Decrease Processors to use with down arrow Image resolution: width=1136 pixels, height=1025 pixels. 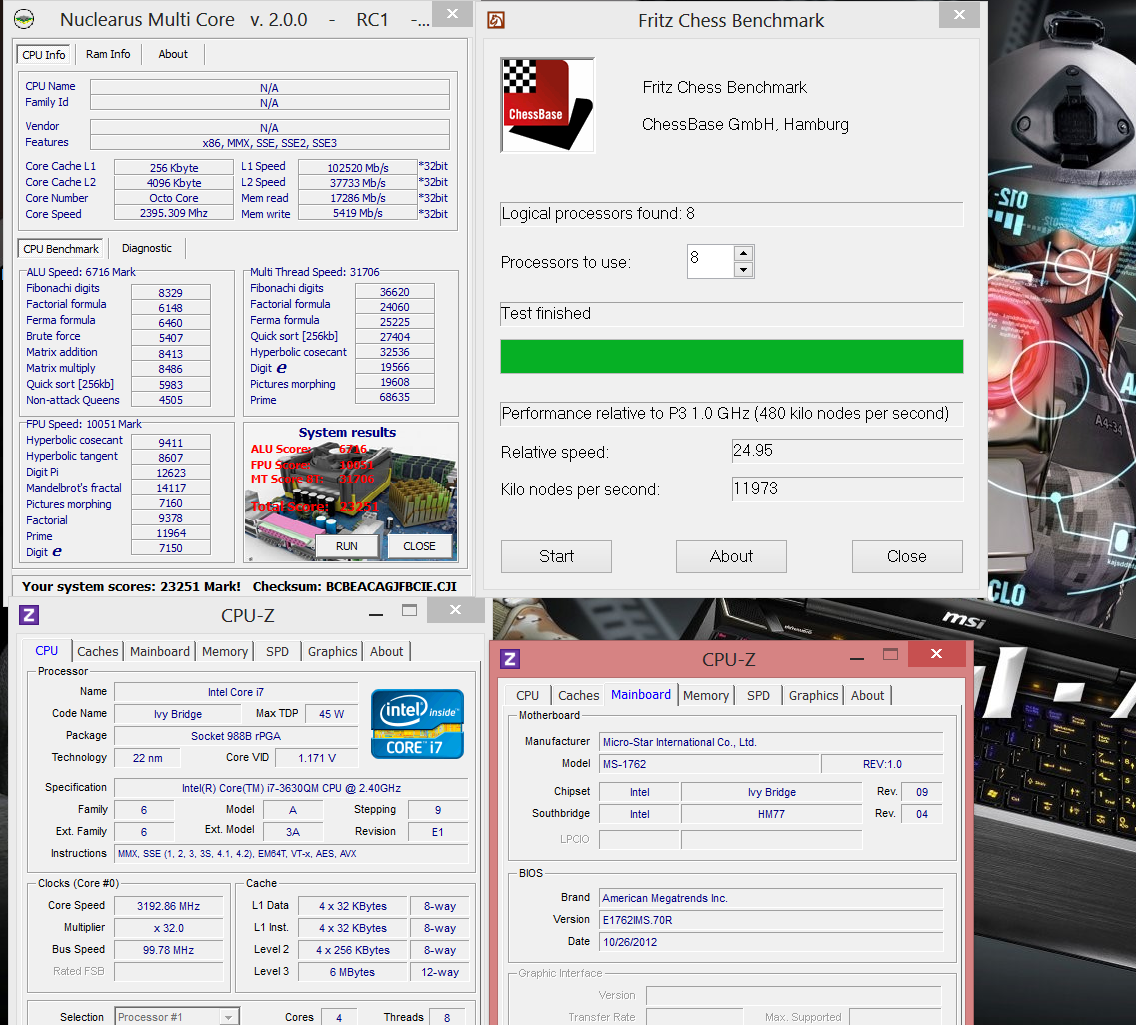(x=743, y=269)
